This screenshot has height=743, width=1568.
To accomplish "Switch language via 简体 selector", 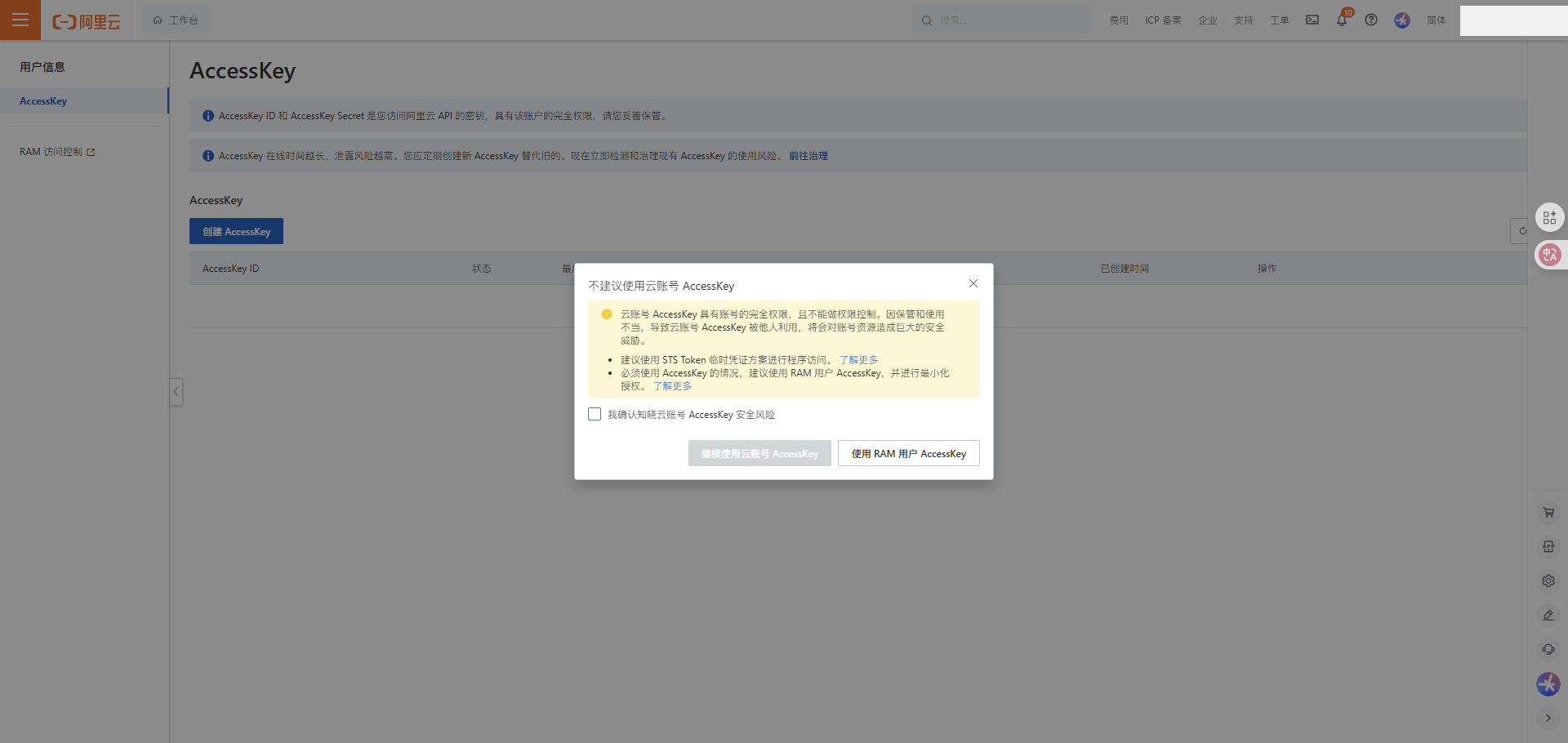I will 1436,20.
